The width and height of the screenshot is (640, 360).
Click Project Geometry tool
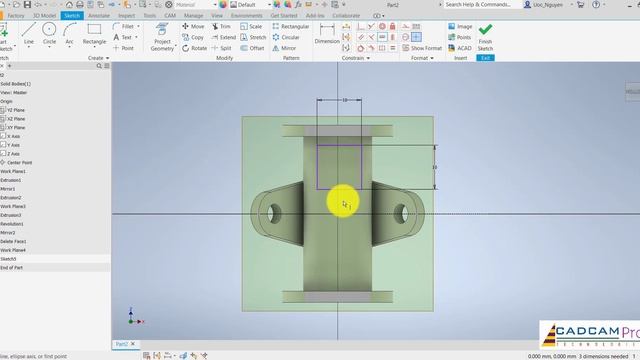[162, 38]
